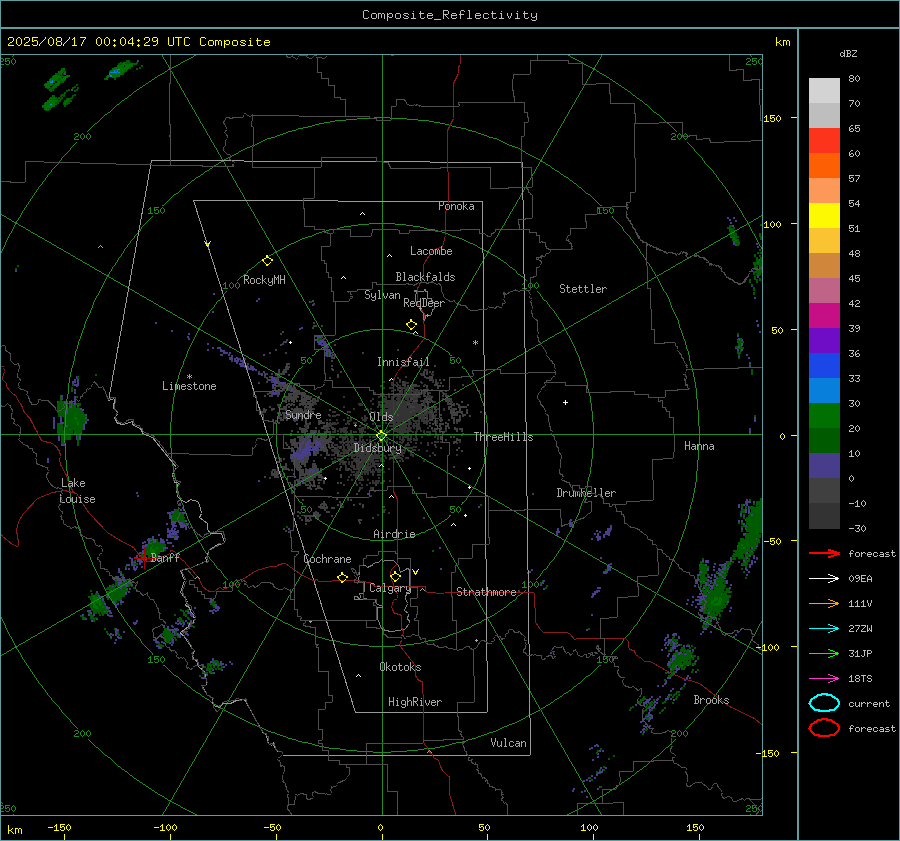Click the RedDeer city label
This screenshot has width=900, height=841.
pyautogui.click(x=424, y=303)
